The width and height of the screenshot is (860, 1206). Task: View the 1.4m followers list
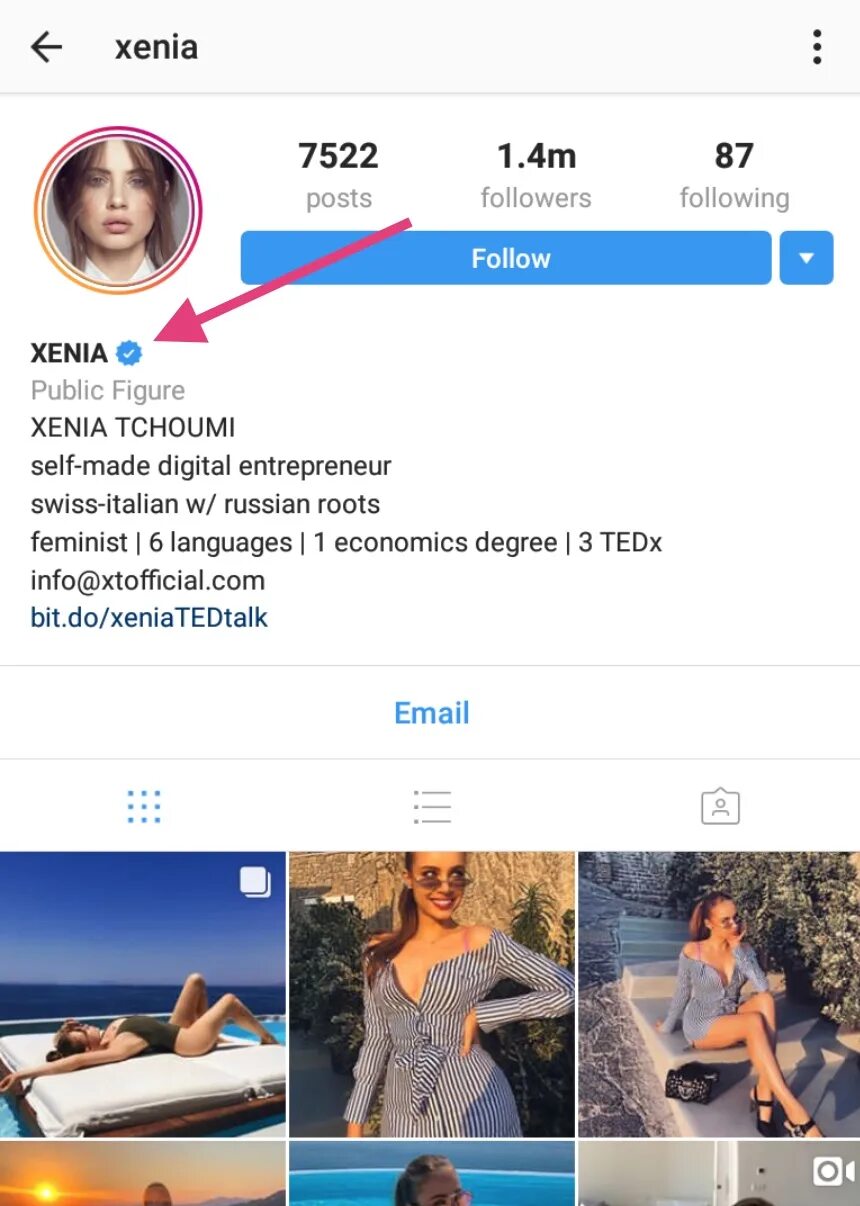536,176
